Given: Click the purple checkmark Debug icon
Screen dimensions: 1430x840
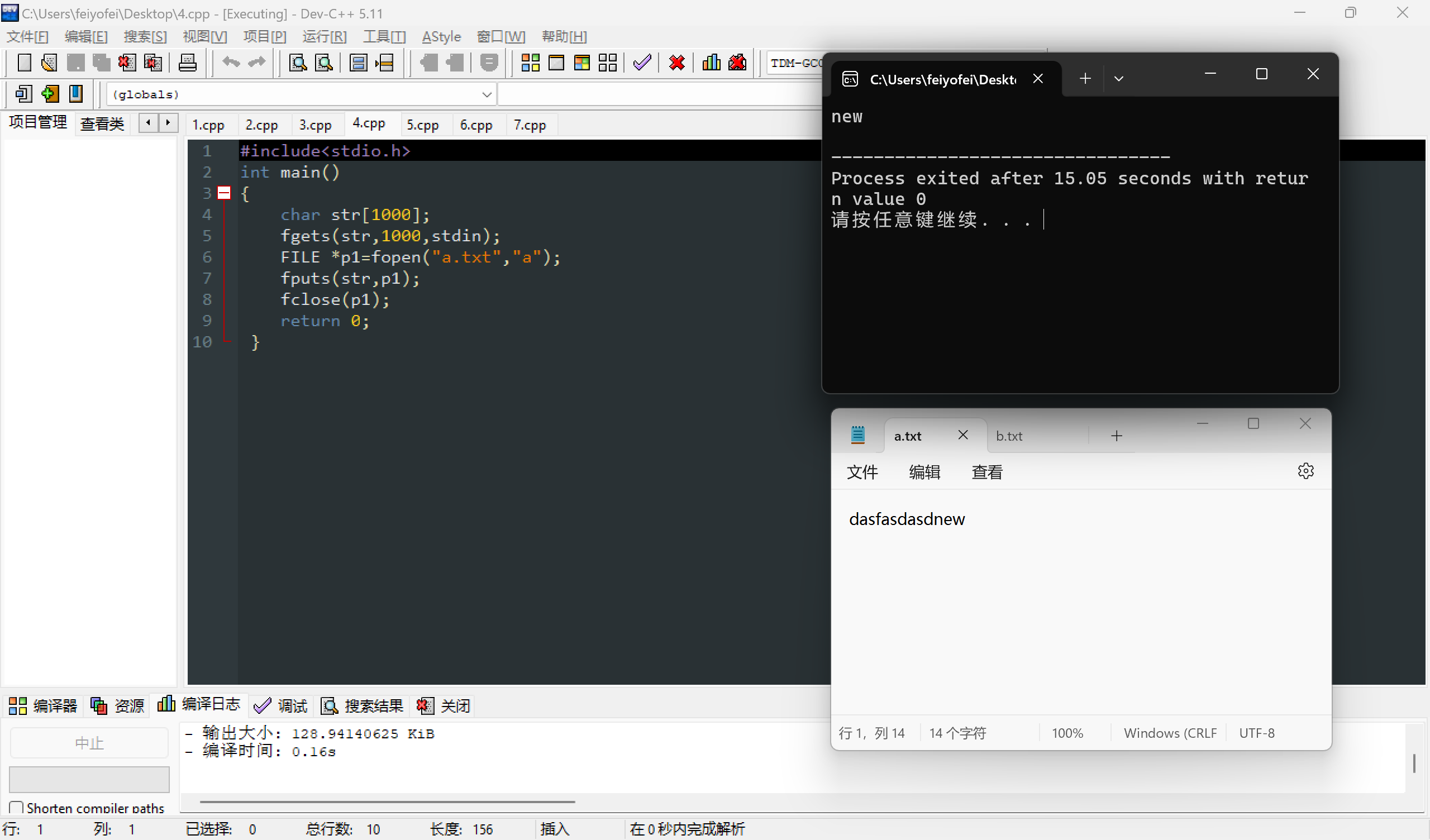Looking at the screenshot, I should coord(642,63).
